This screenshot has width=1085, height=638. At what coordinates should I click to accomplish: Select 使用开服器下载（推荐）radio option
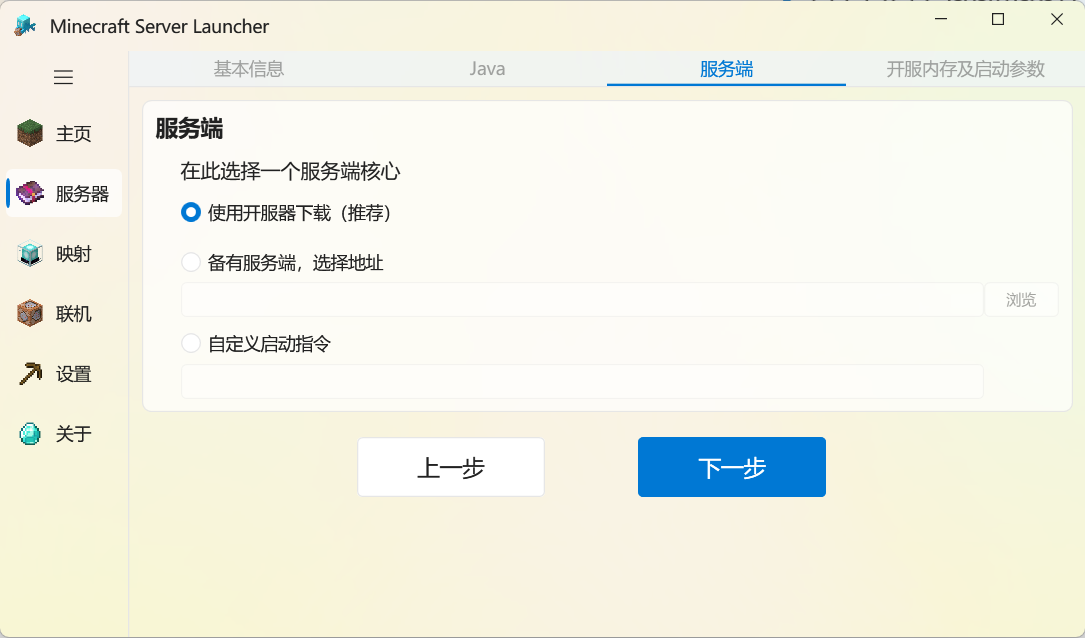(191, 213)
